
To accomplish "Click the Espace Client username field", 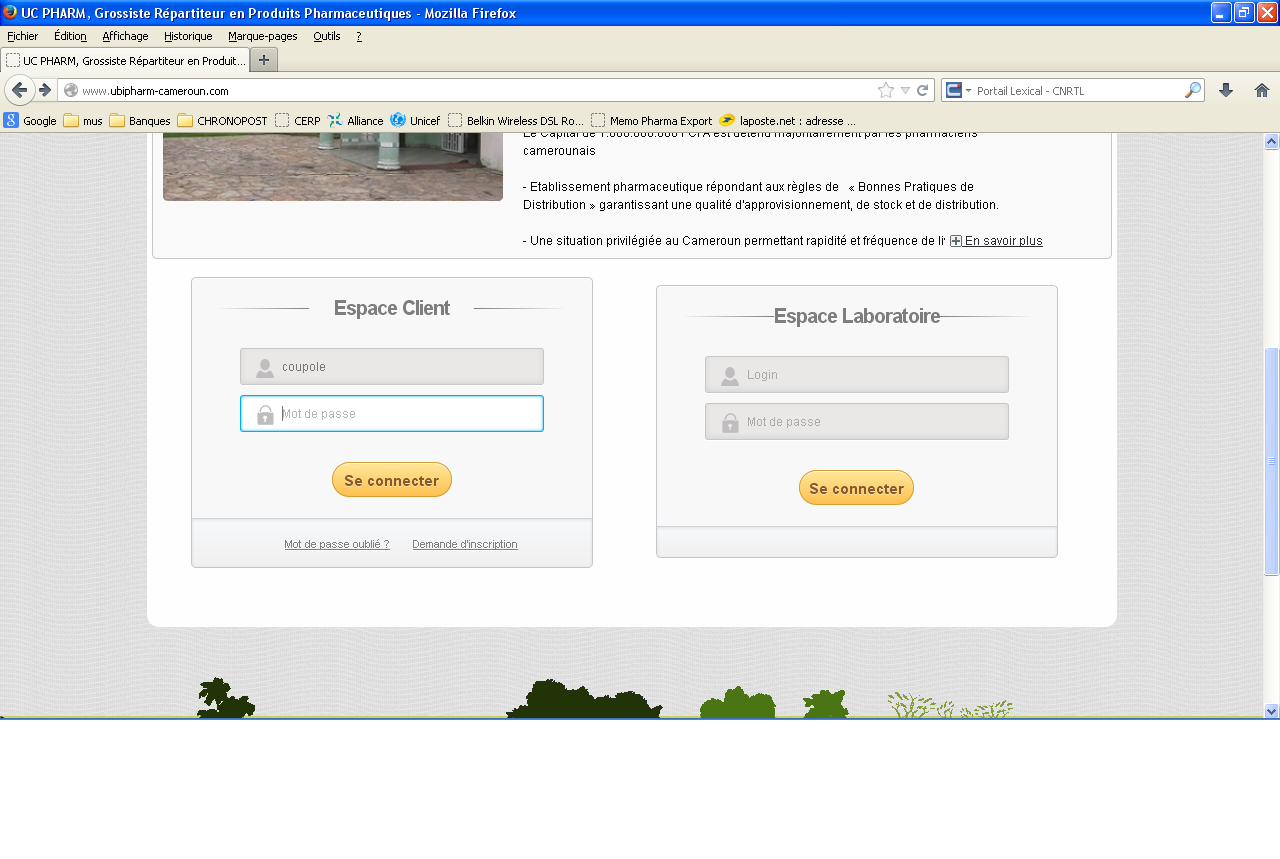I will 392,366.
